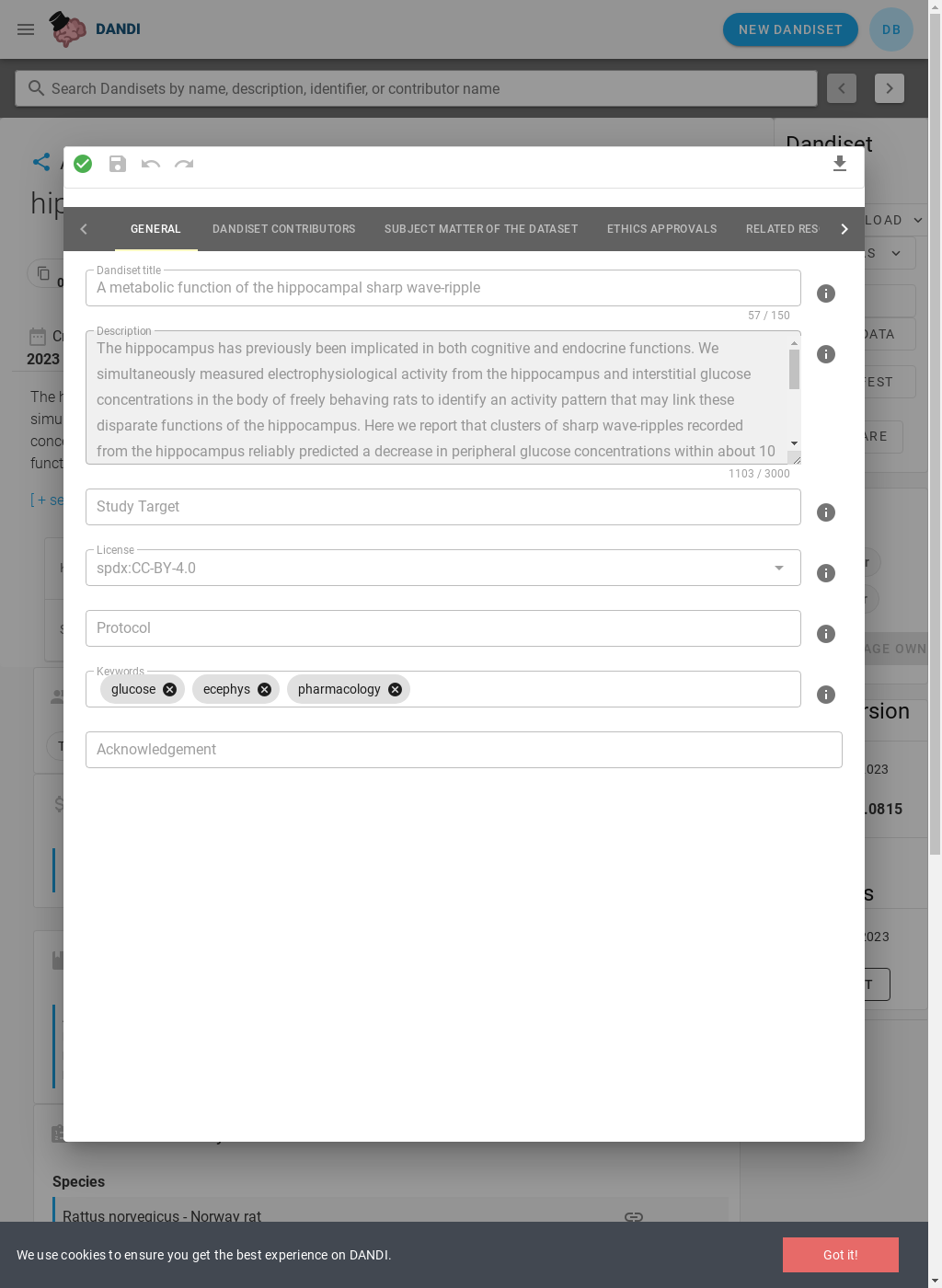Redo the metadata change
The height and width of the screenshot is (1288, 942).
pyautogui.click(x=184, y=164)
